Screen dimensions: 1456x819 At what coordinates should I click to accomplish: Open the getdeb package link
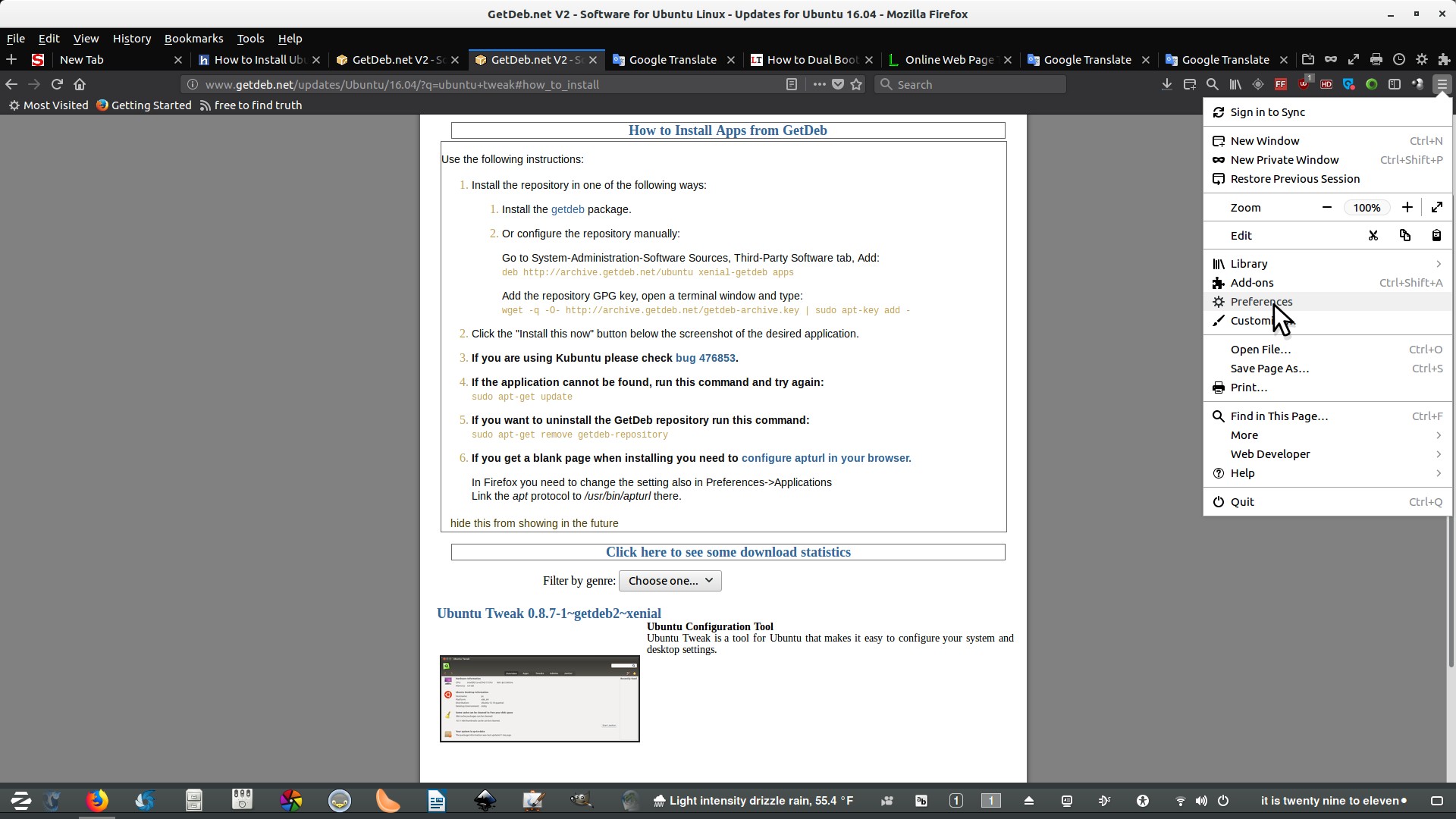567,209
